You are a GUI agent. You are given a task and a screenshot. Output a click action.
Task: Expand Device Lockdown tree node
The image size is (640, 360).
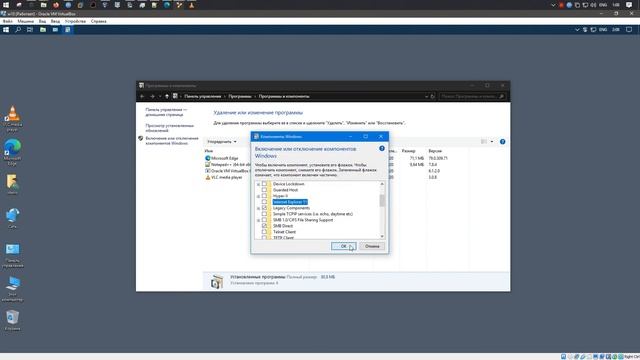[x=258, y=184]
